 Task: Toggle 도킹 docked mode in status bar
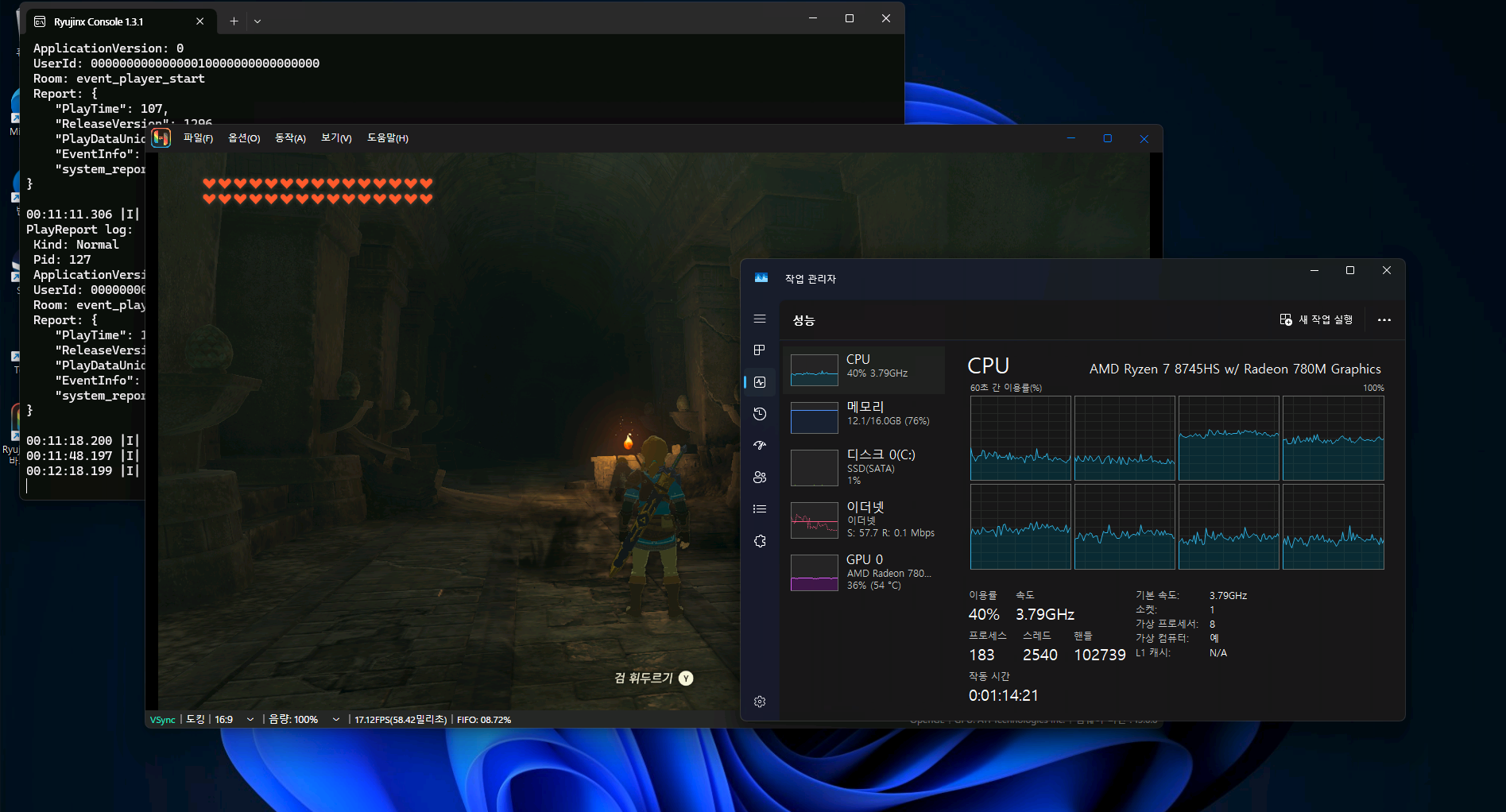196,720
